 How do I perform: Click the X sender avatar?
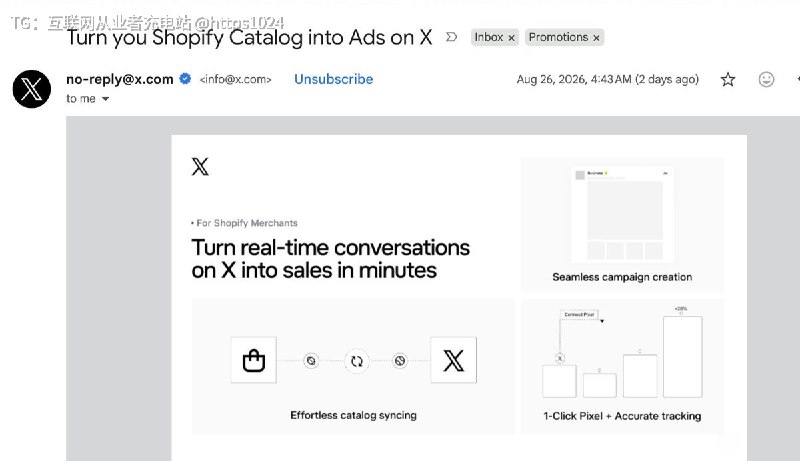pyautogui.click(x=32, y=89)
